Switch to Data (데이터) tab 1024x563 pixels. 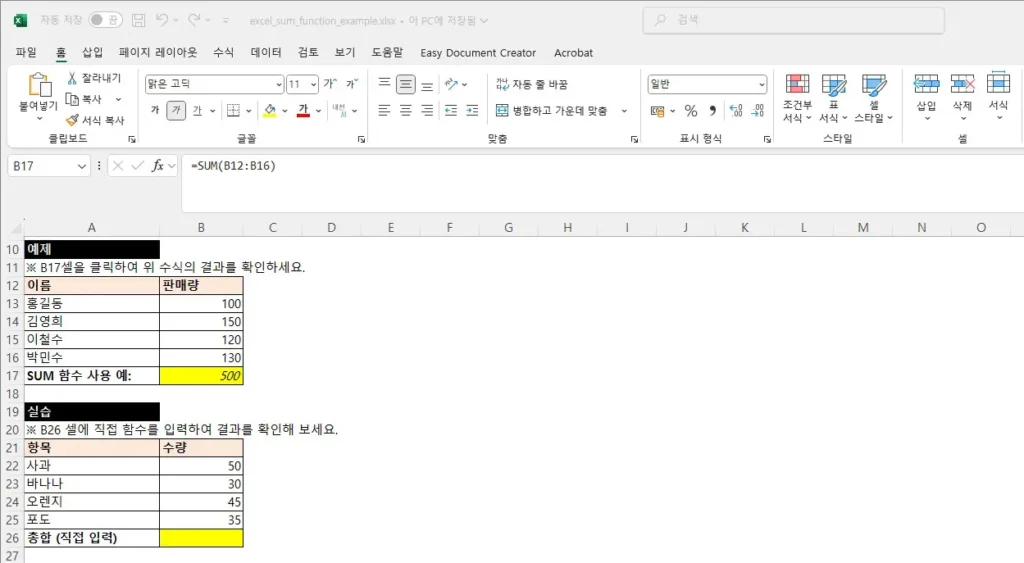point(266,52)
